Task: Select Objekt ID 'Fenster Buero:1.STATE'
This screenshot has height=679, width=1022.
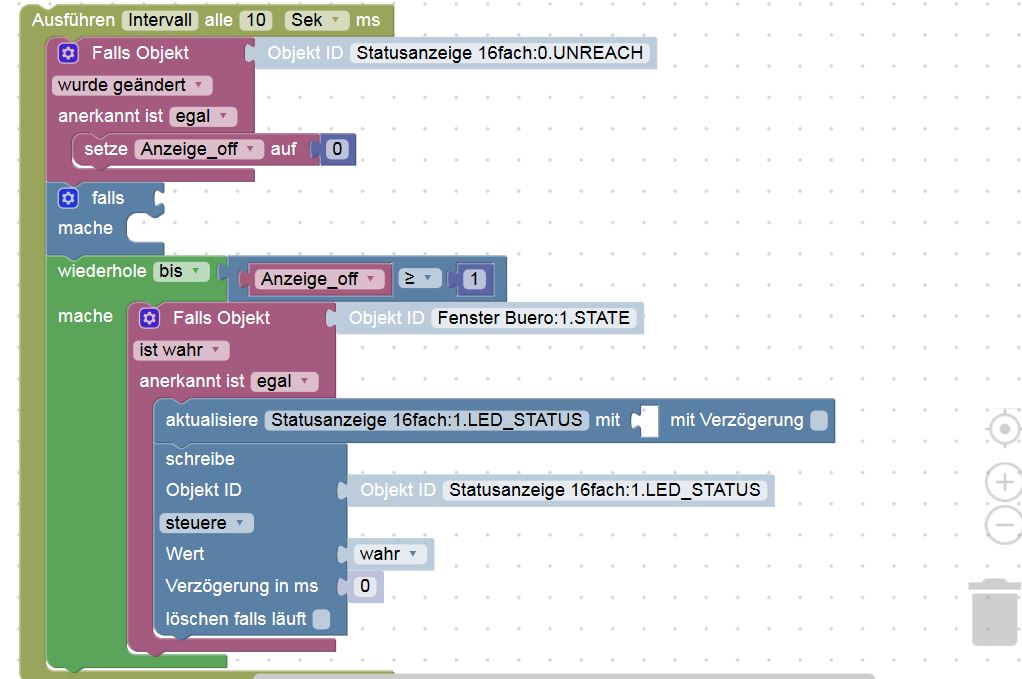Action: click(534, 318)
